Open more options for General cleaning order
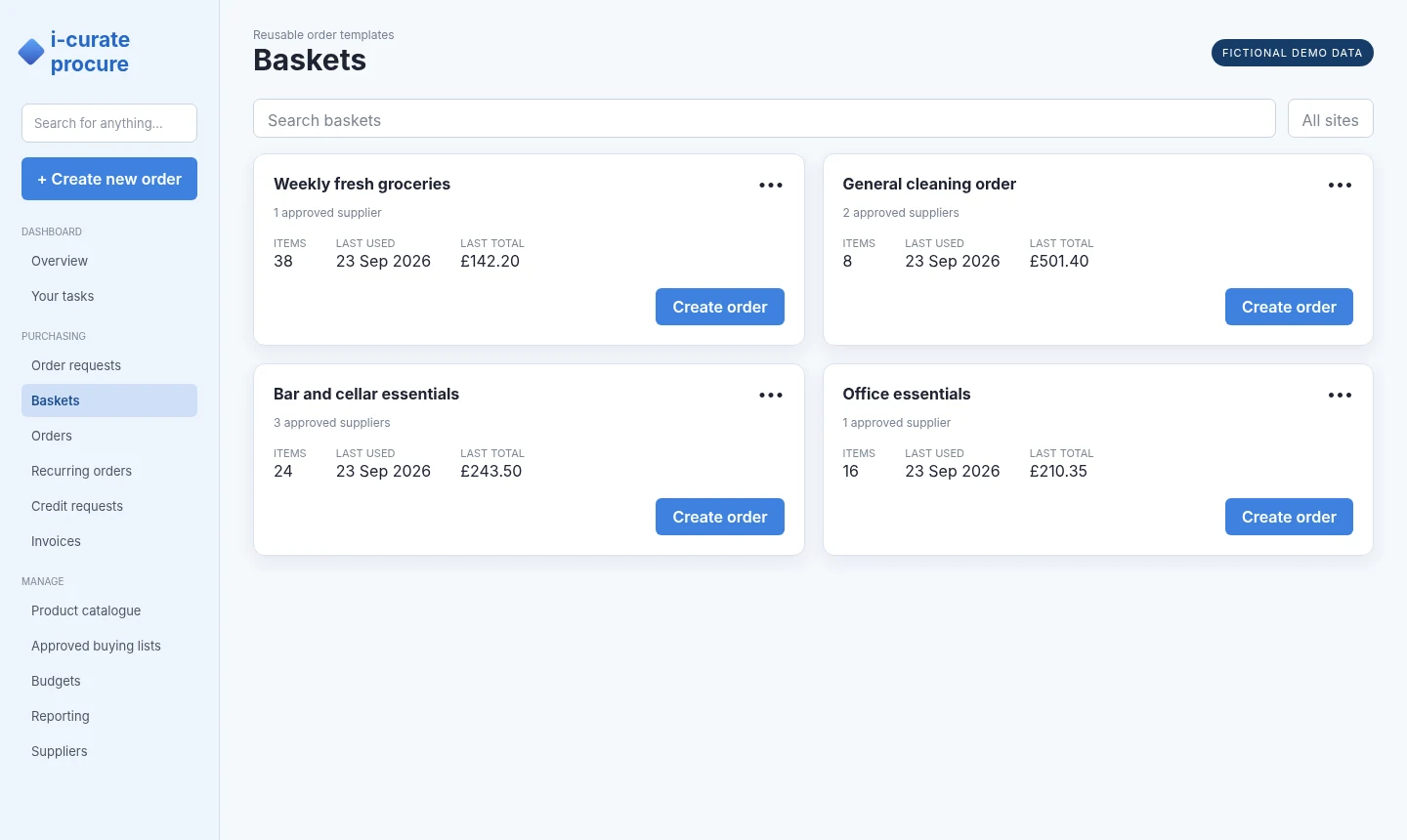 pos(1340,185)
